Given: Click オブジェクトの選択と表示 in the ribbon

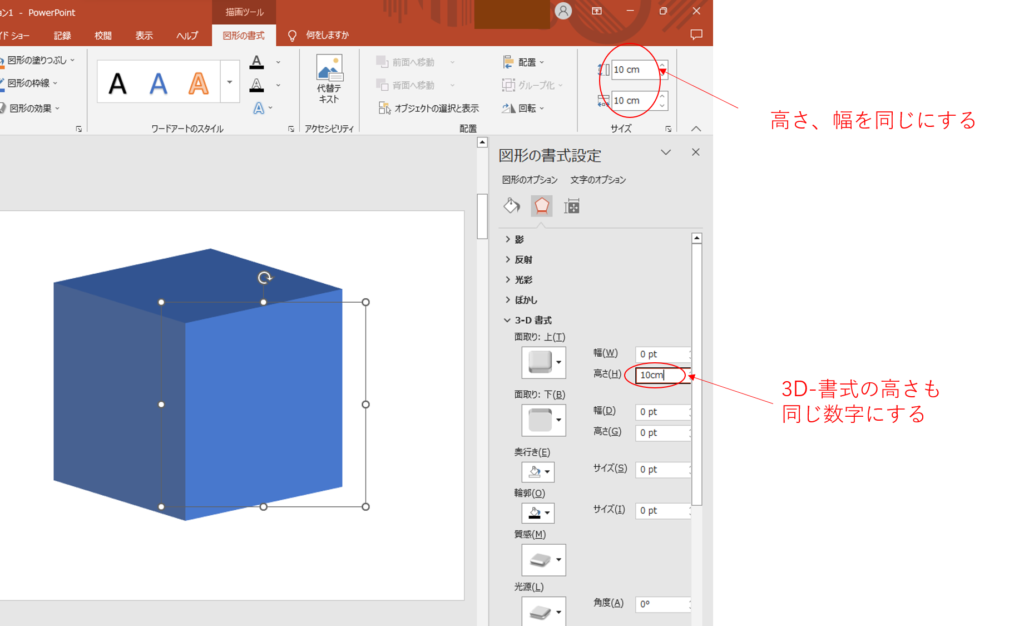Looking at the screenshot, I should point(437,107).
